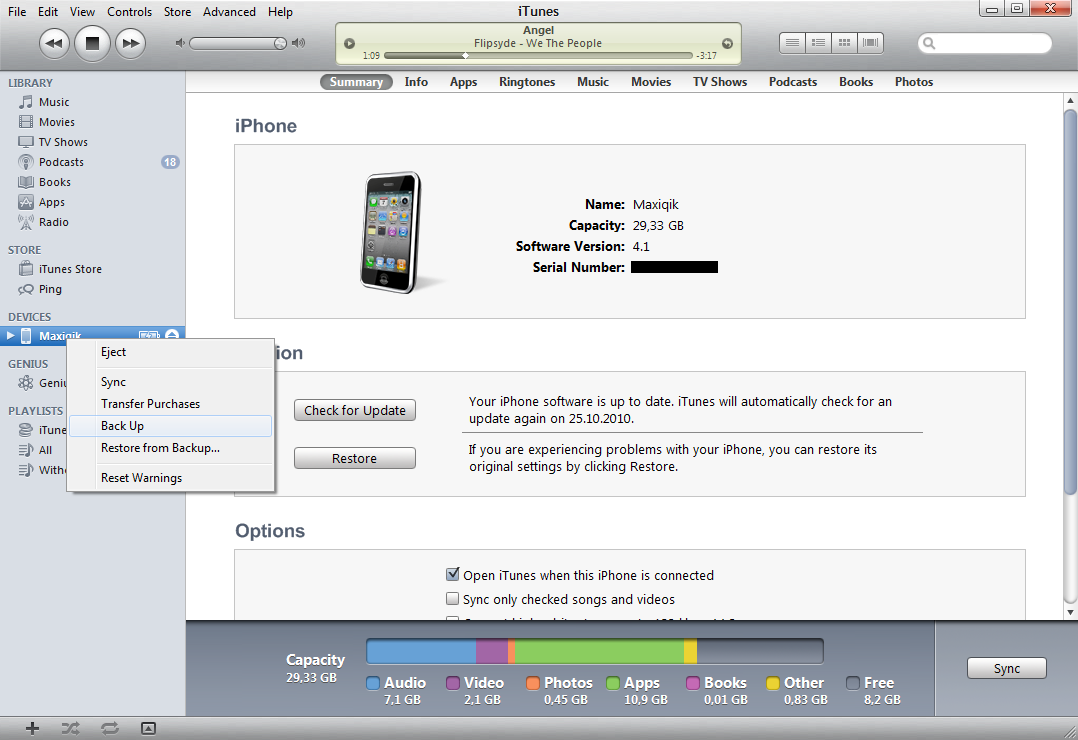Choose Restore from Backup from context menu

[x=170, y=448]
